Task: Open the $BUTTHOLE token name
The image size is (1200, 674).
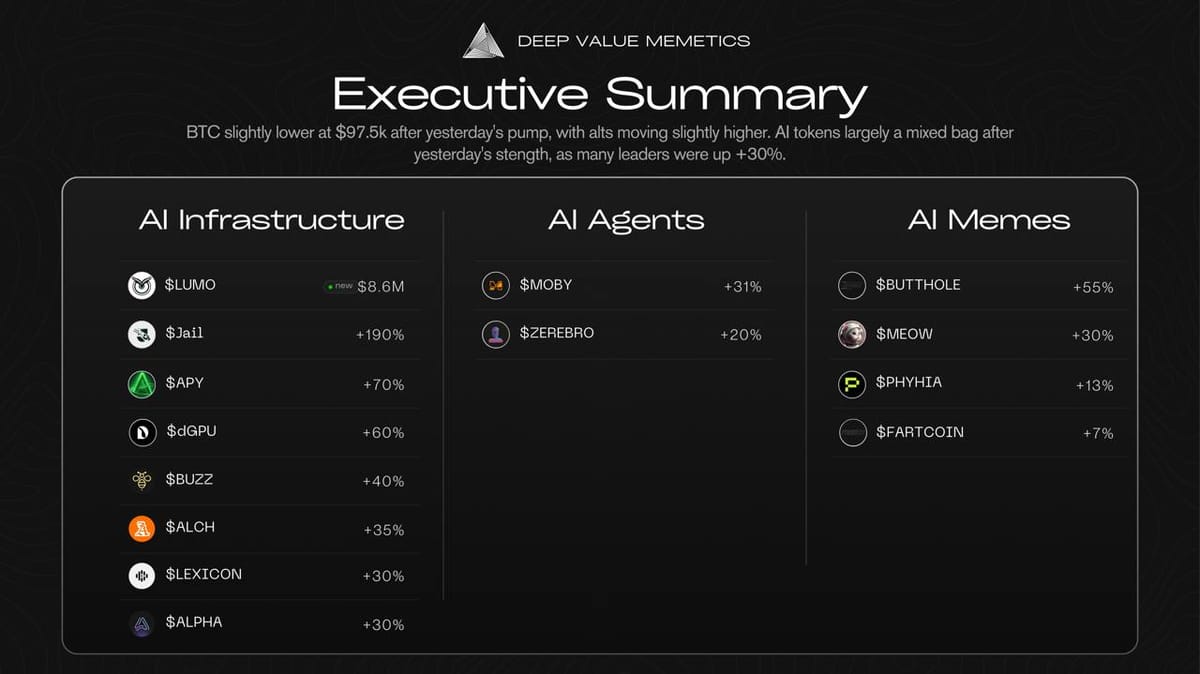Action: (x=917, y=285)
